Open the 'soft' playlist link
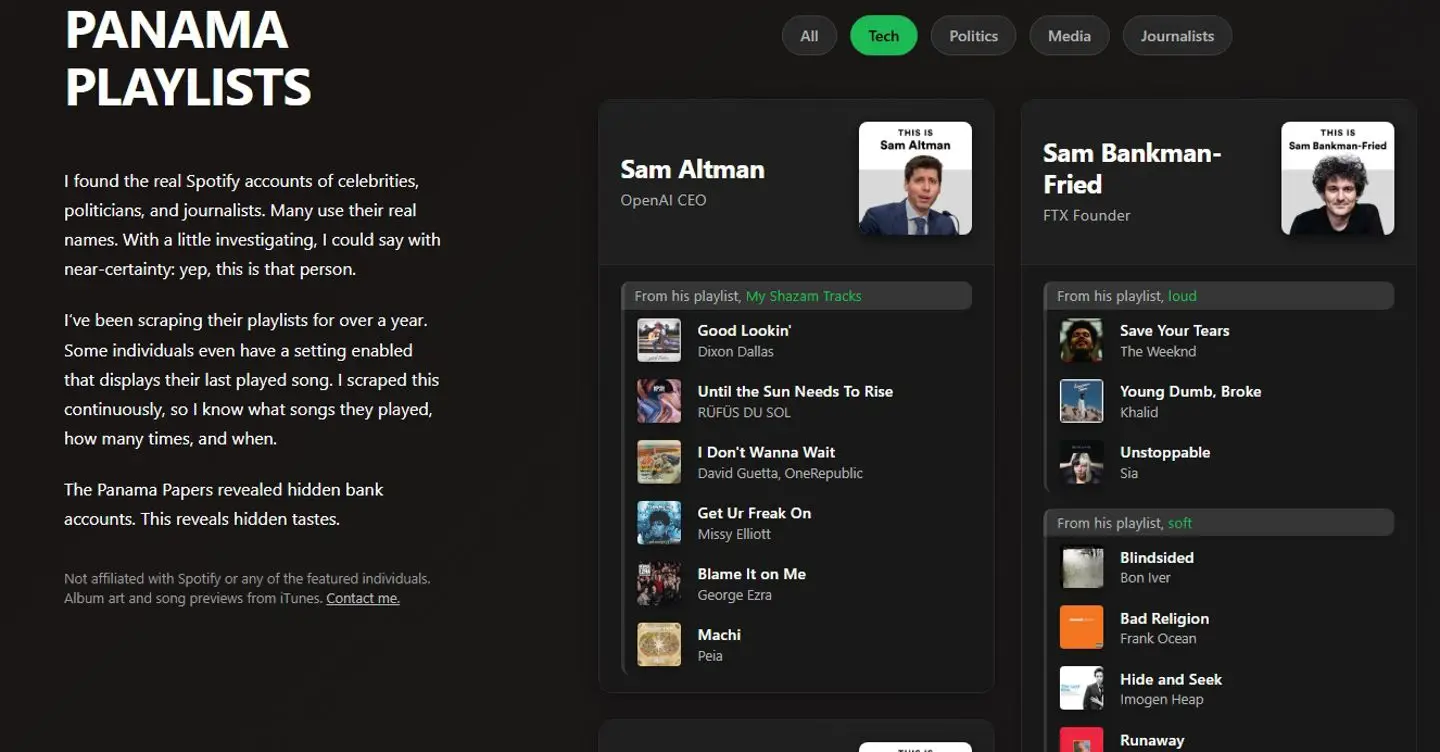1440x752 pixels. (1180, 523)
